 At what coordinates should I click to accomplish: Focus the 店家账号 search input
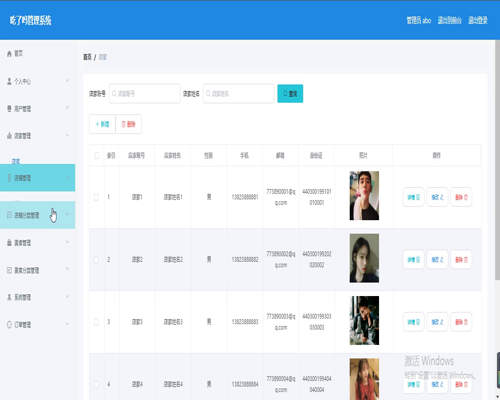pos(145,94)
